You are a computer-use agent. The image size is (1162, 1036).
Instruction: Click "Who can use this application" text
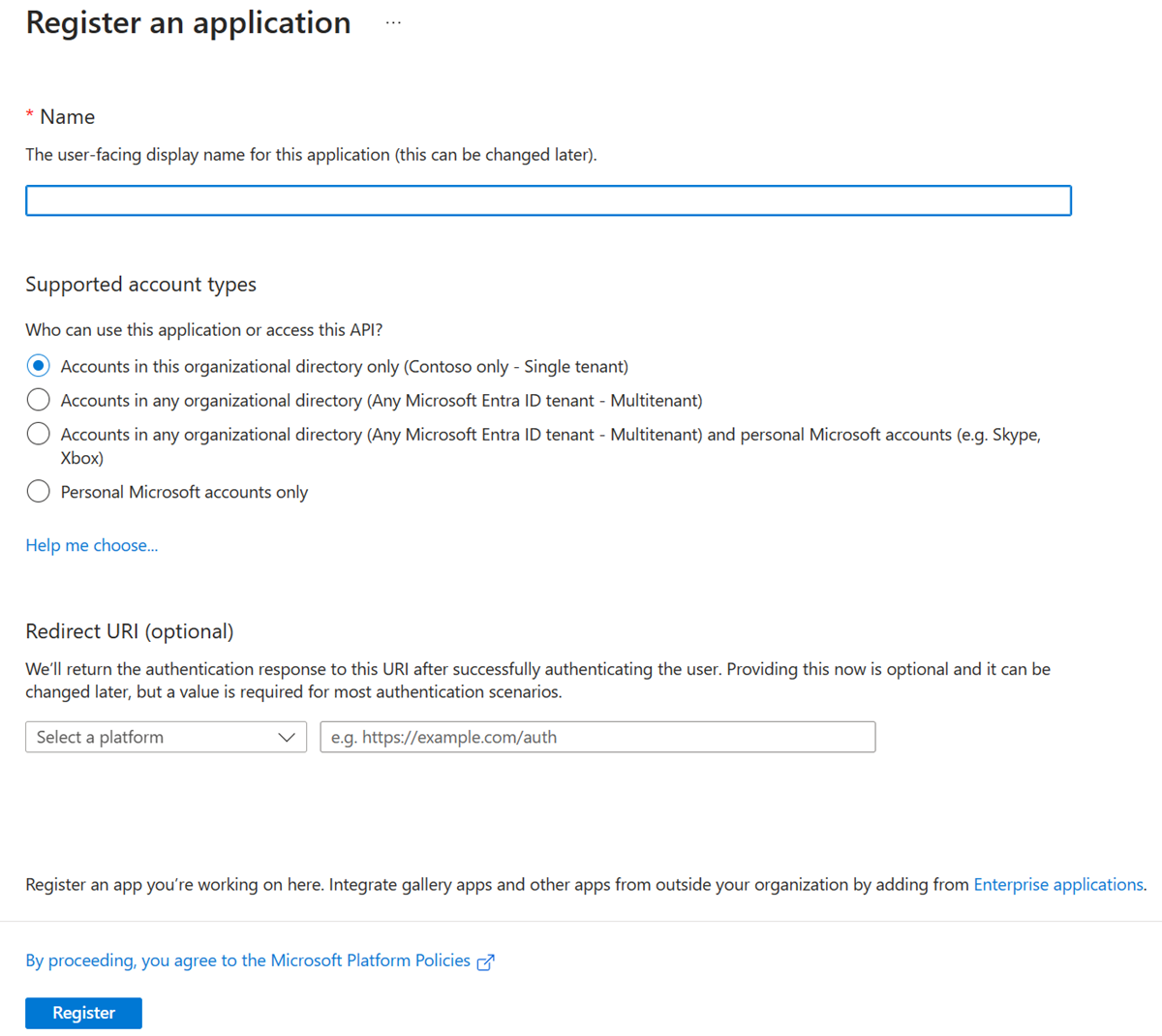point(203,329)
